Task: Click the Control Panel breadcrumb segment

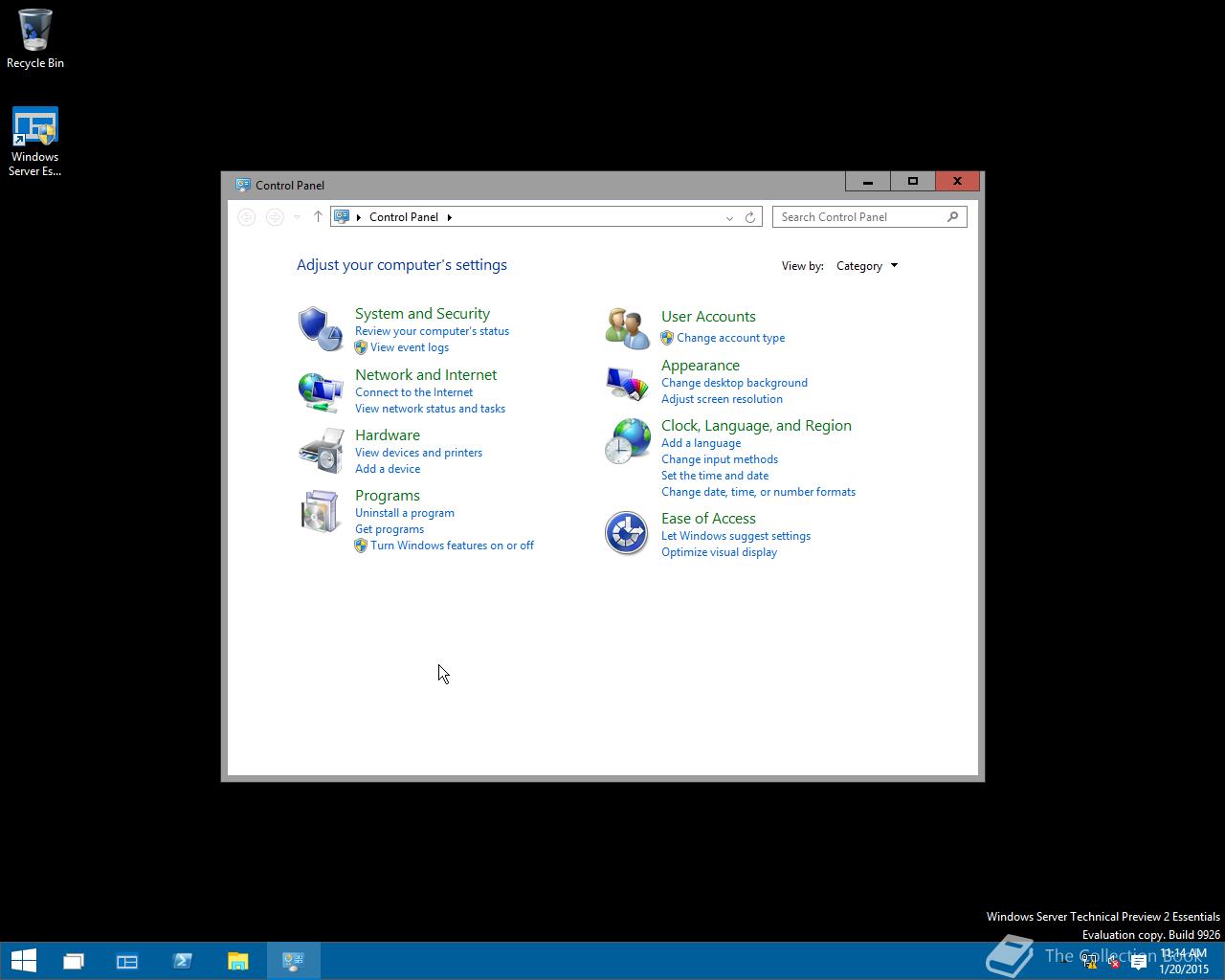Action: (x=404, y=217)
